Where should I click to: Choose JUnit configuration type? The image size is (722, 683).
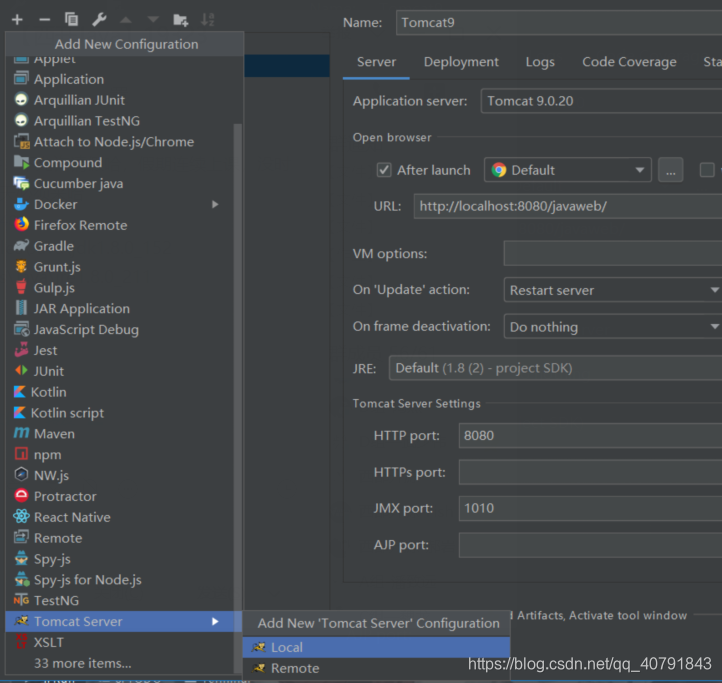123,371
